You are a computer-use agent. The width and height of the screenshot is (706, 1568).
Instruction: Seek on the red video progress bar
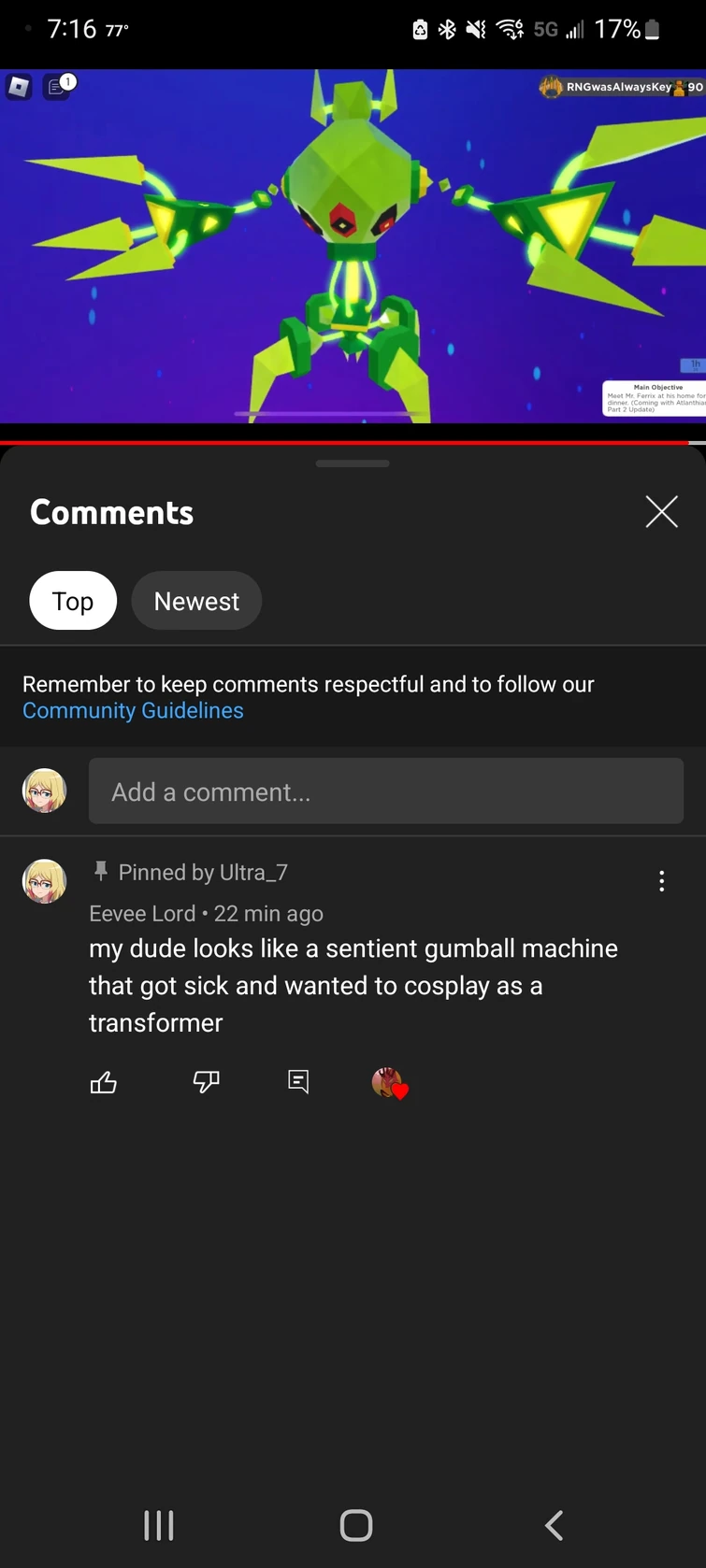[346, 442]
